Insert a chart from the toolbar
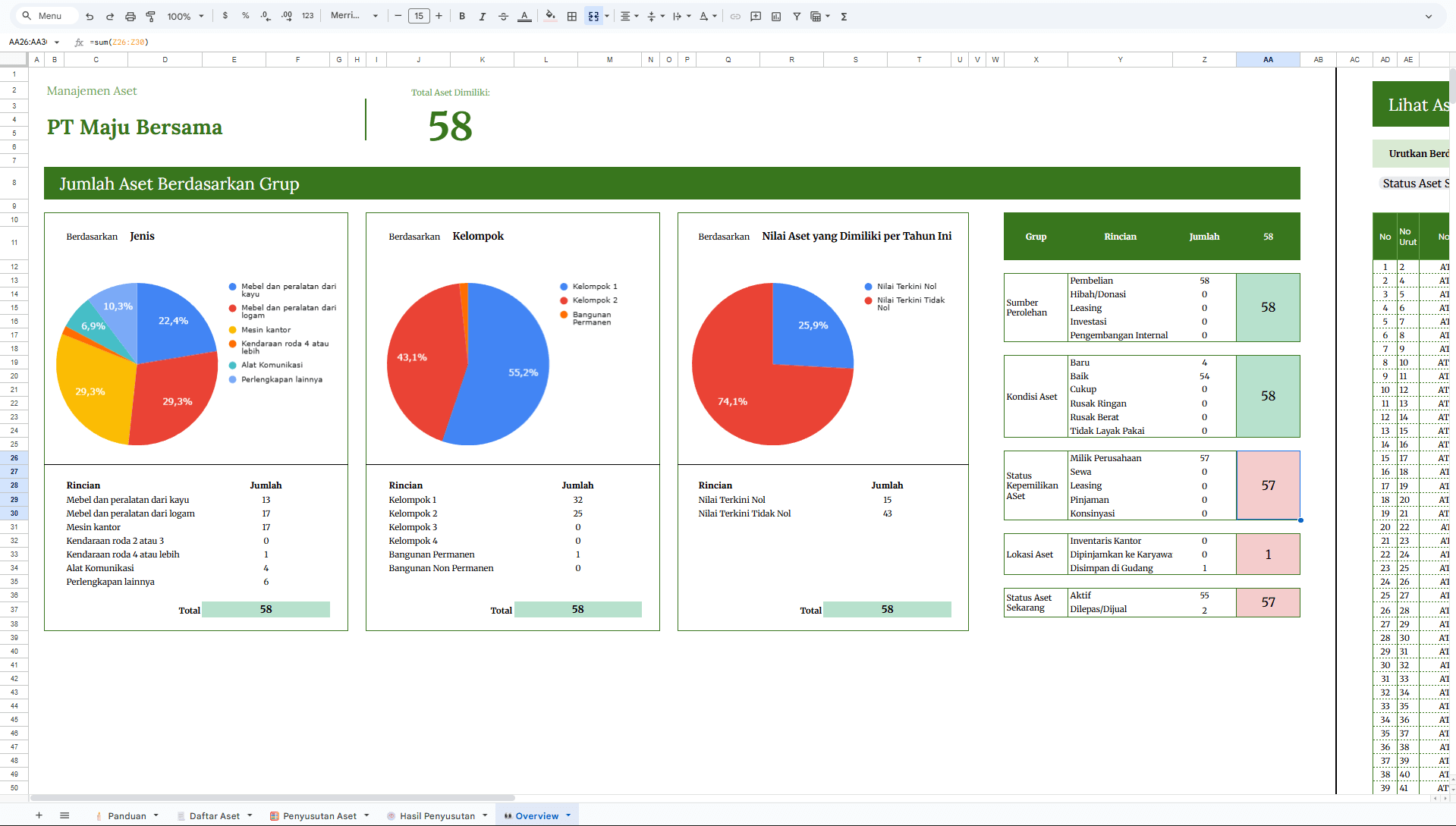1456x826 pixels. (x=776, y=16)
